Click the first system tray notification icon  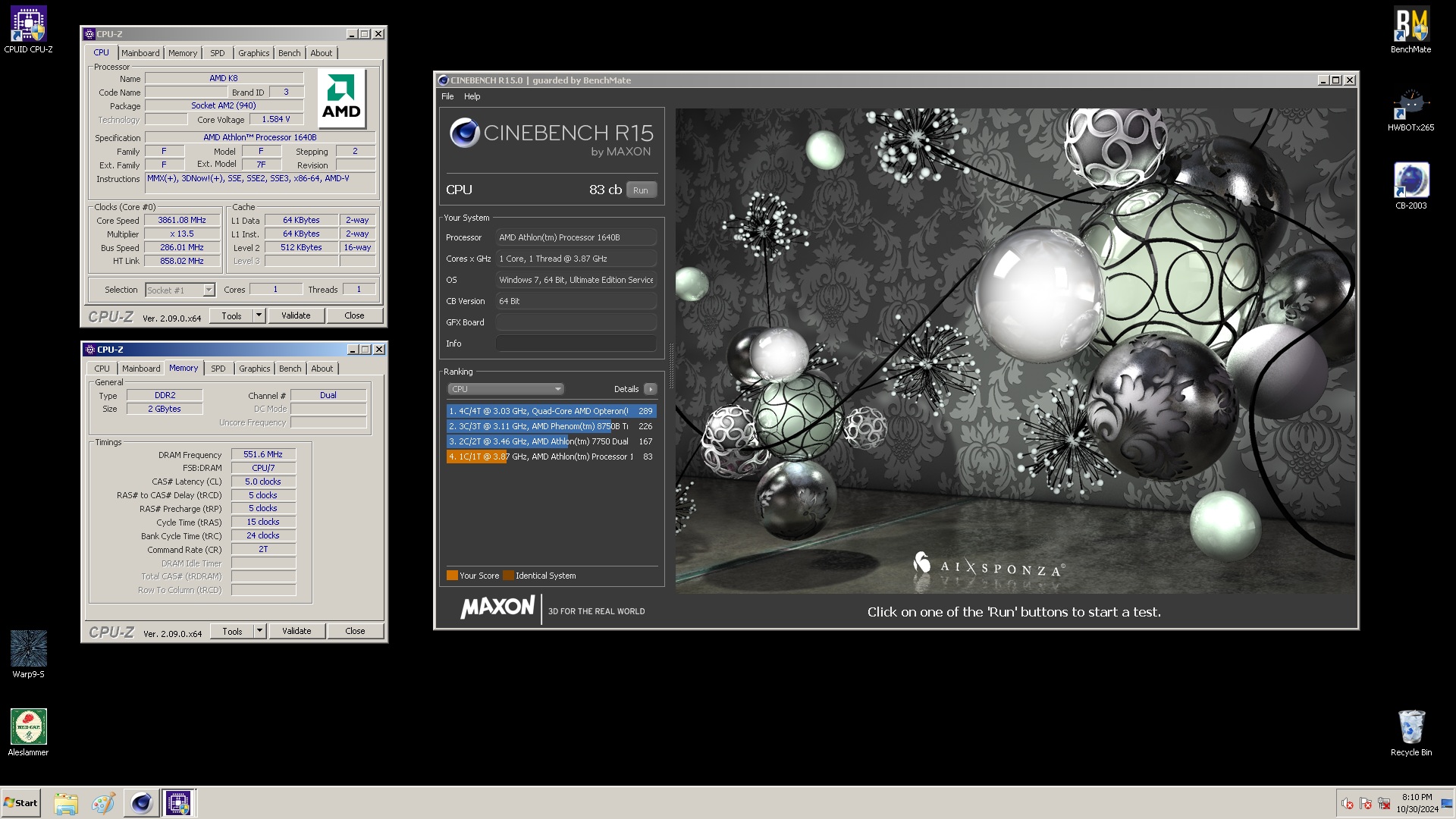[1348, 804]
